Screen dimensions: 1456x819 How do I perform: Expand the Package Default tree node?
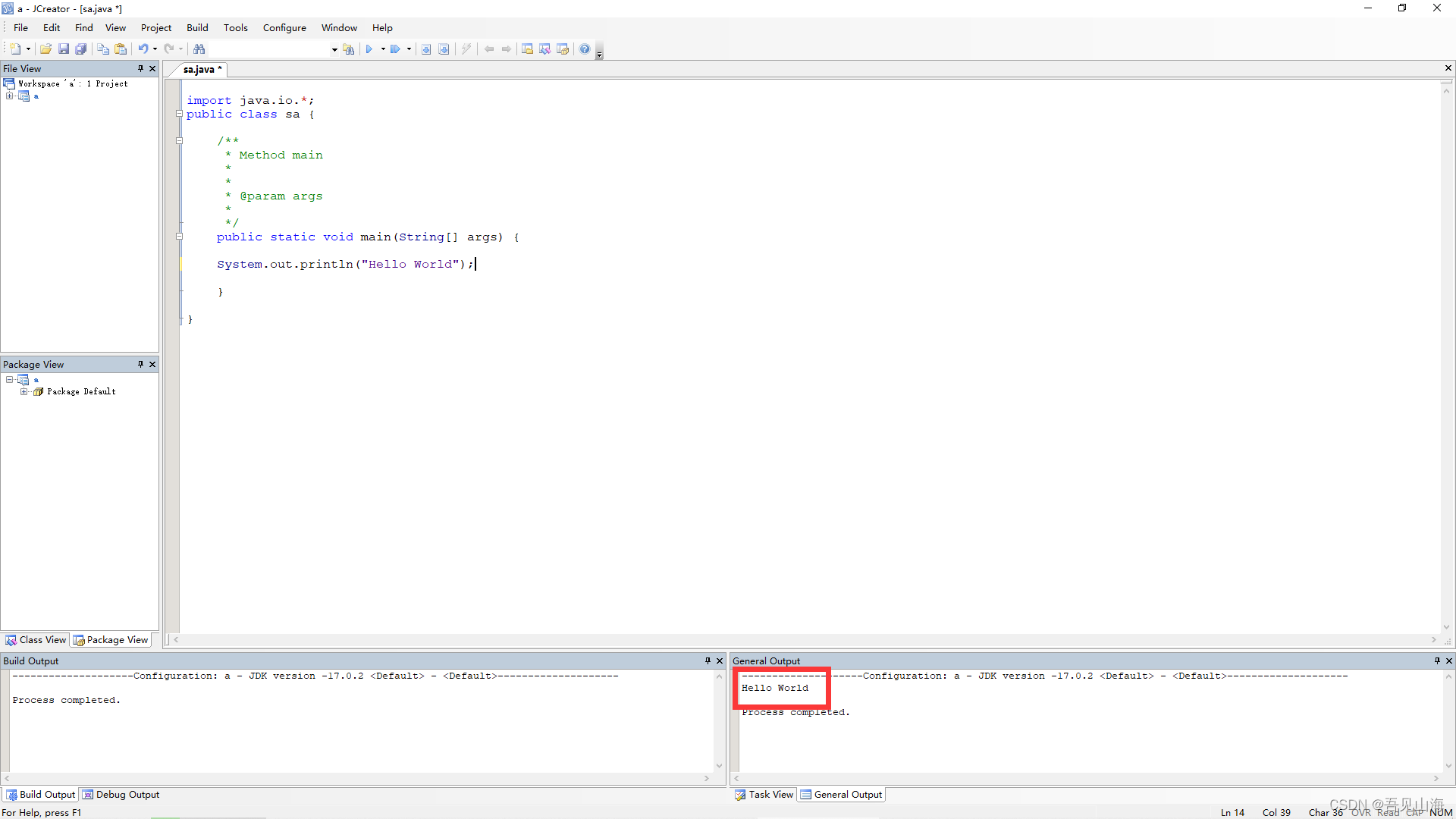pyautogui.click(x=24, y=391)
